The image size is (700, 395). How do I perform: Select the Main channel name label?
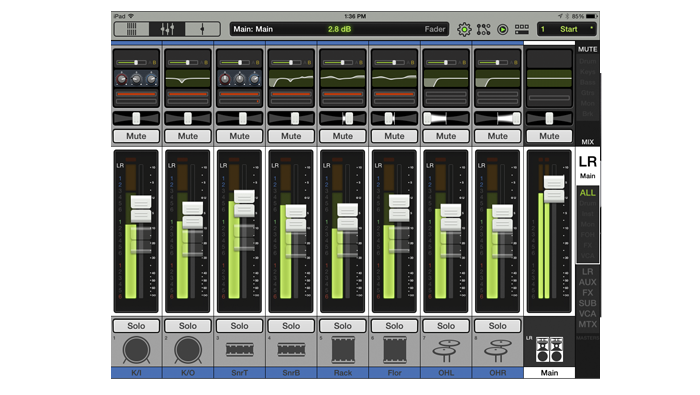pyautogui.click(x=550, y=373)
